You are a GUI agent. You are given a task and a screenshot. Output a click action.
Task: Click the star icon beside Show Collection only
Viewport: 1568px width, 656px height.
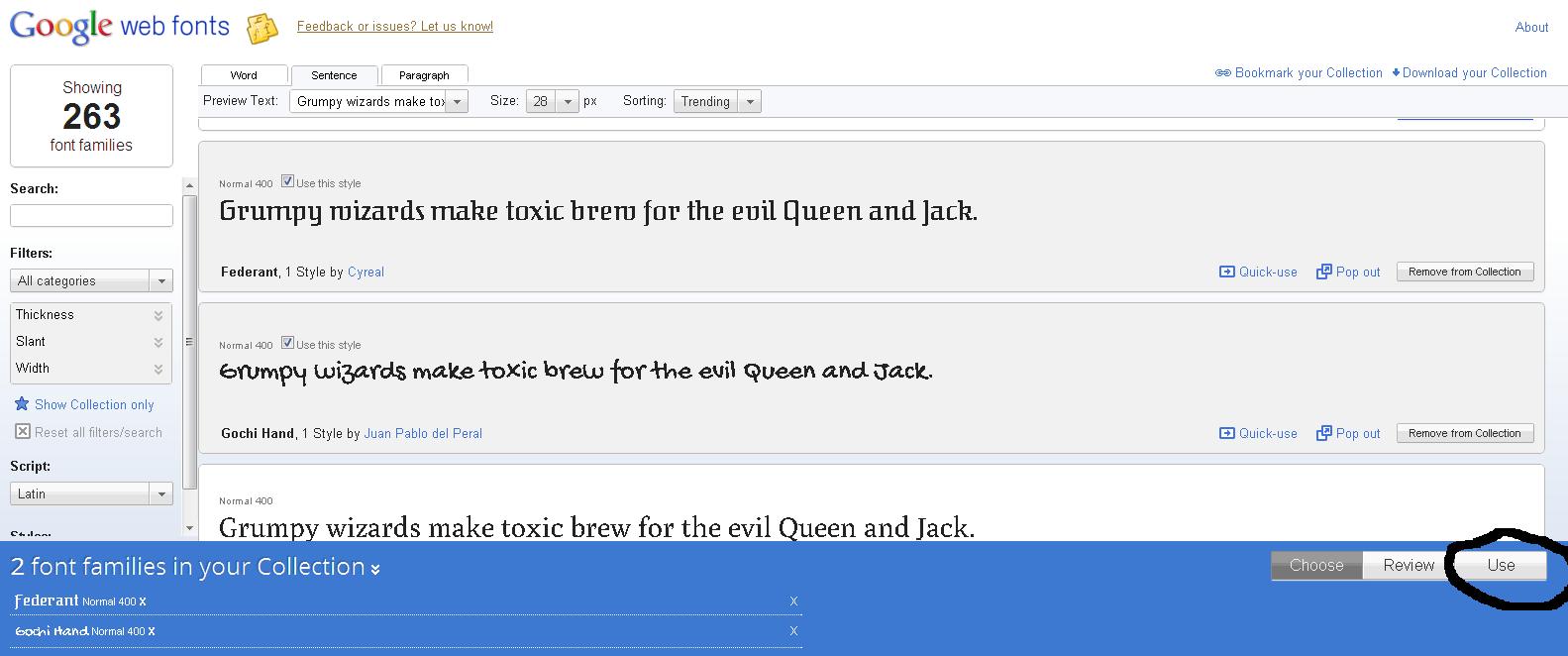click(22, 403)
